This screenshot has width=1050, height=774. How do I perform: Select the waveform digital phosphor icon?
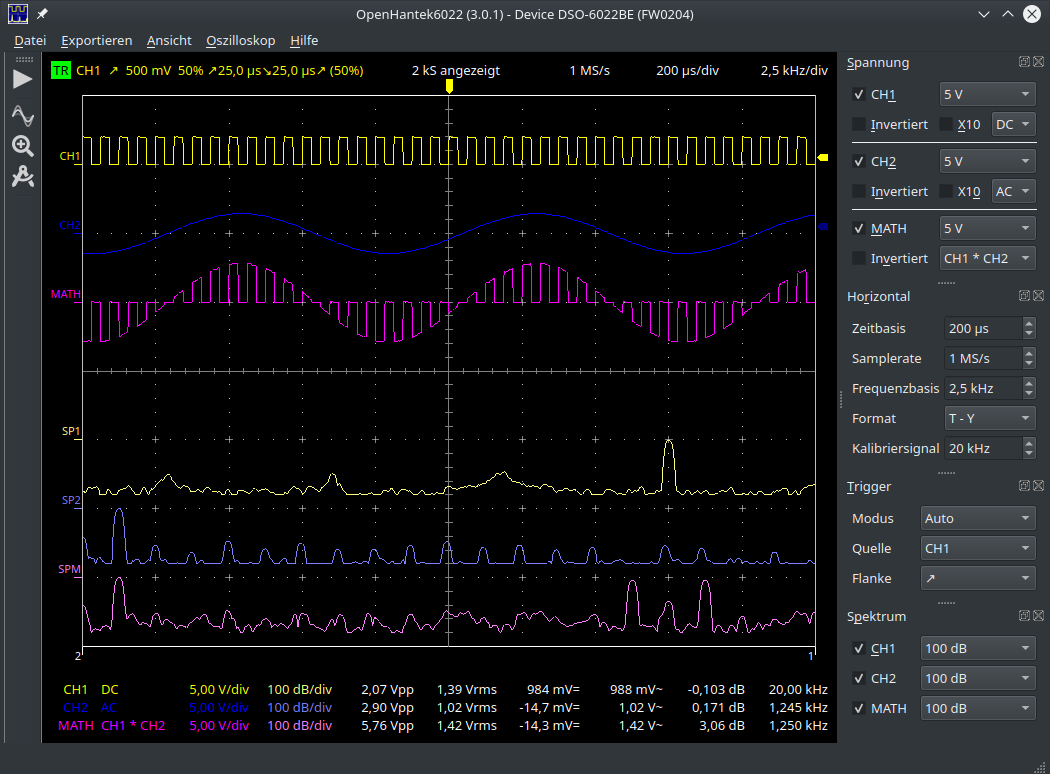(22, 115)
